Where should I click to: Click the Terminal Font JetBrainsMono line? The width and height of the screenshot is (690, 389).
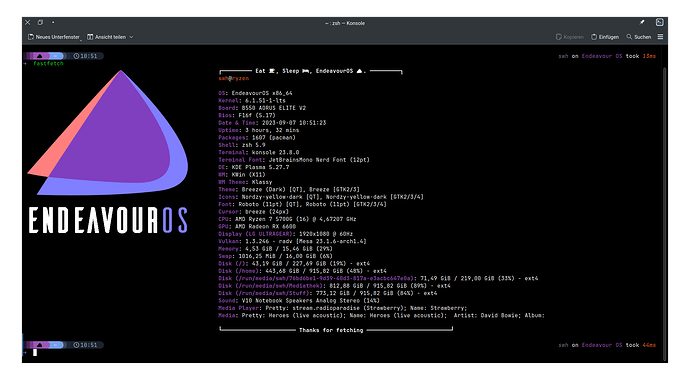(294, 160)
